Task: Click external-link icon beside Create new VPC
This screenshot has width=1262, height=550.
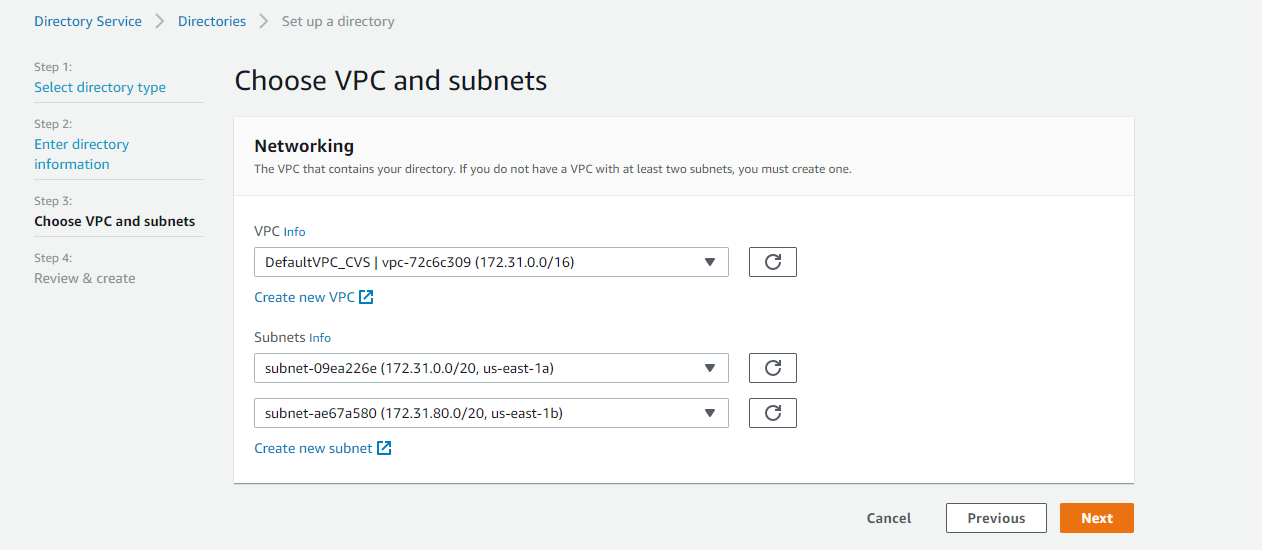Action: [x=367, y=297]
